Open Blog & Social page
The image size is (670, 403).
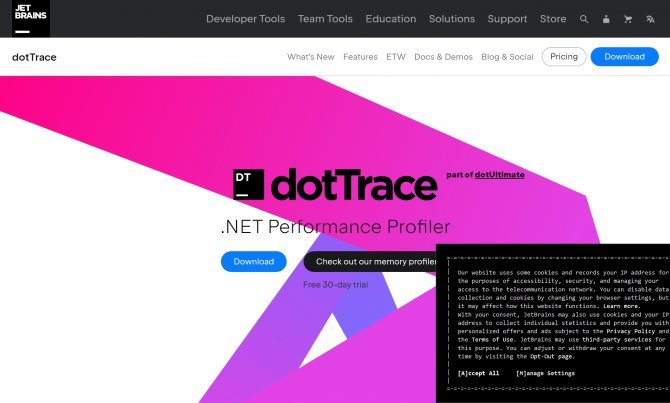[x=507, y=57]
